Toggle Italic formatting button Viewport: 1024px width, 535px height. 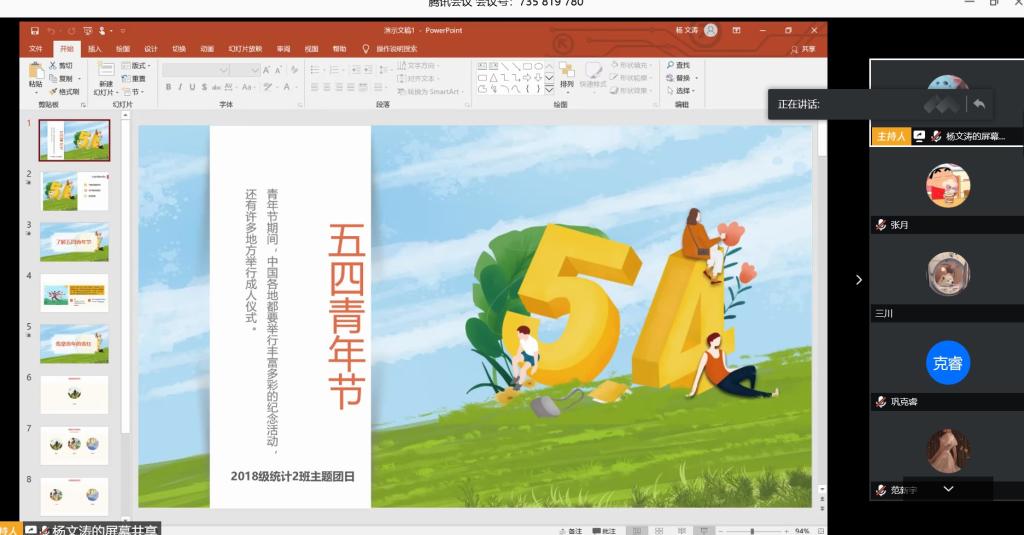click(180, 87)
